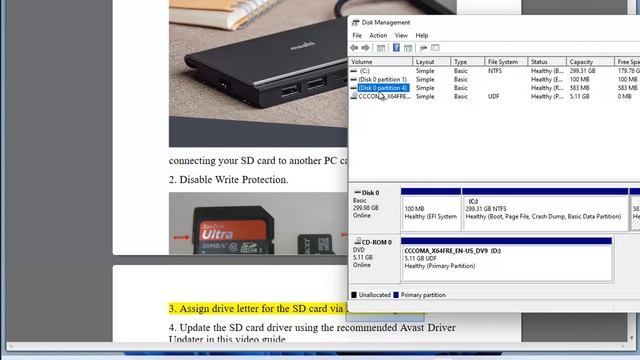Click the CD-ROM 0 drive icon
640x360 pixels.
point(358,242)
